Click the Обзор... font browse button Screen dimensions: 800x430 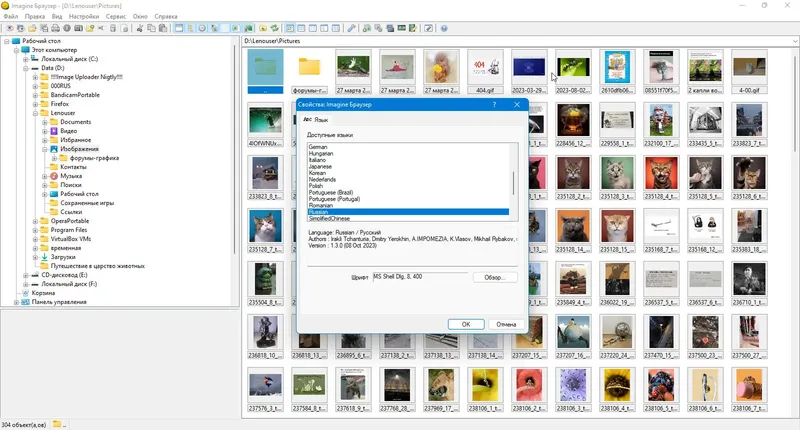(x=494, y=277)
